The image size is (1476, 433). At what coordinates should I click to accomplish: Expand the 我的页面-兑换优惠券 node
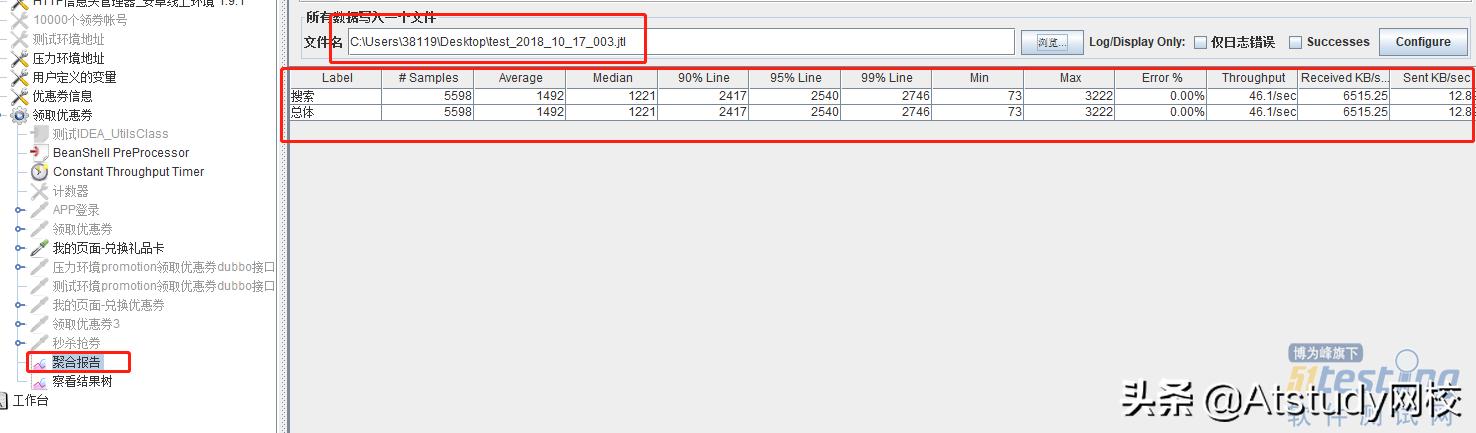(x=20, y=305)
